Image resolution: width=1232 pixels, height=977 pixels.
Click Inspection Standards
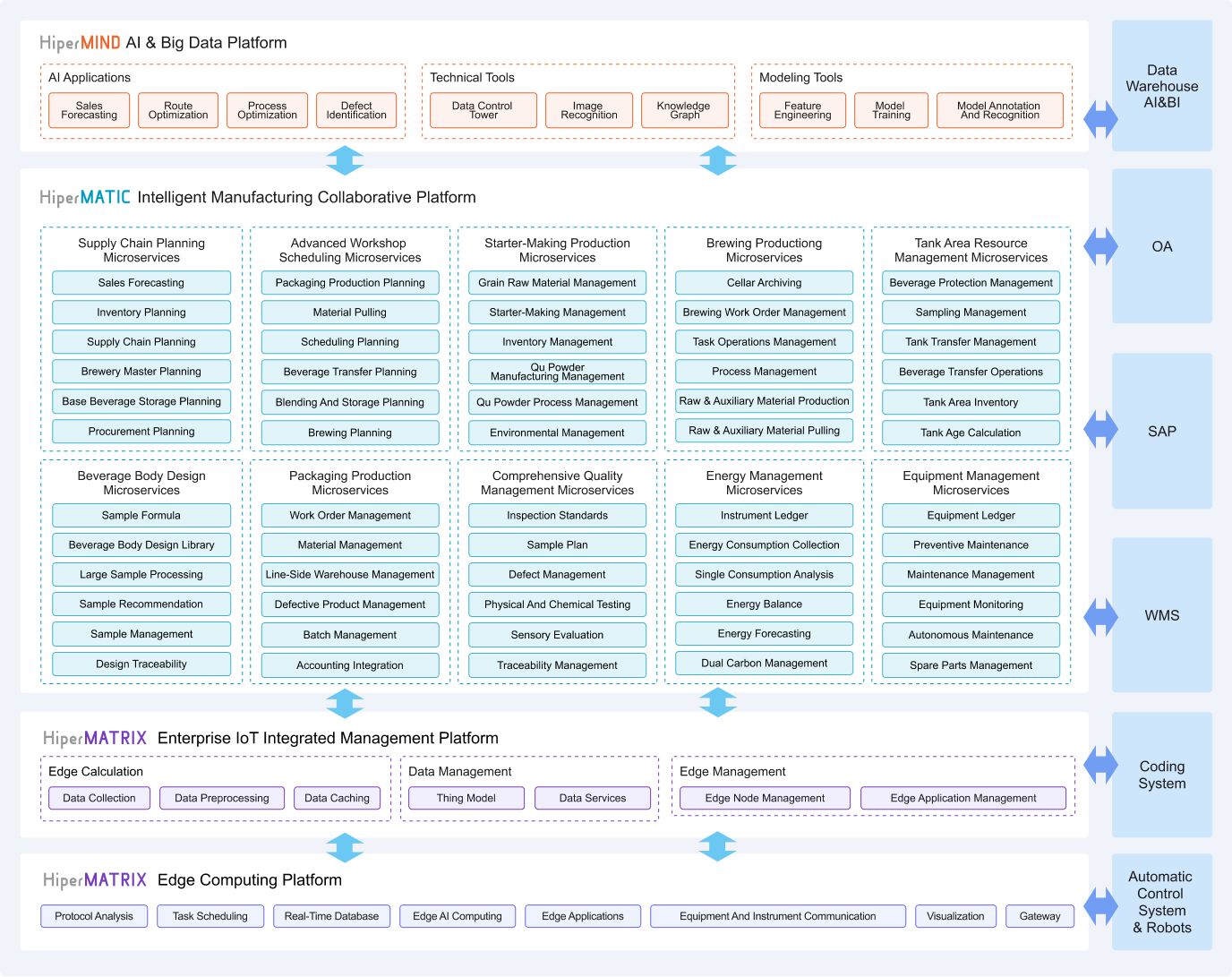point(557,516)
